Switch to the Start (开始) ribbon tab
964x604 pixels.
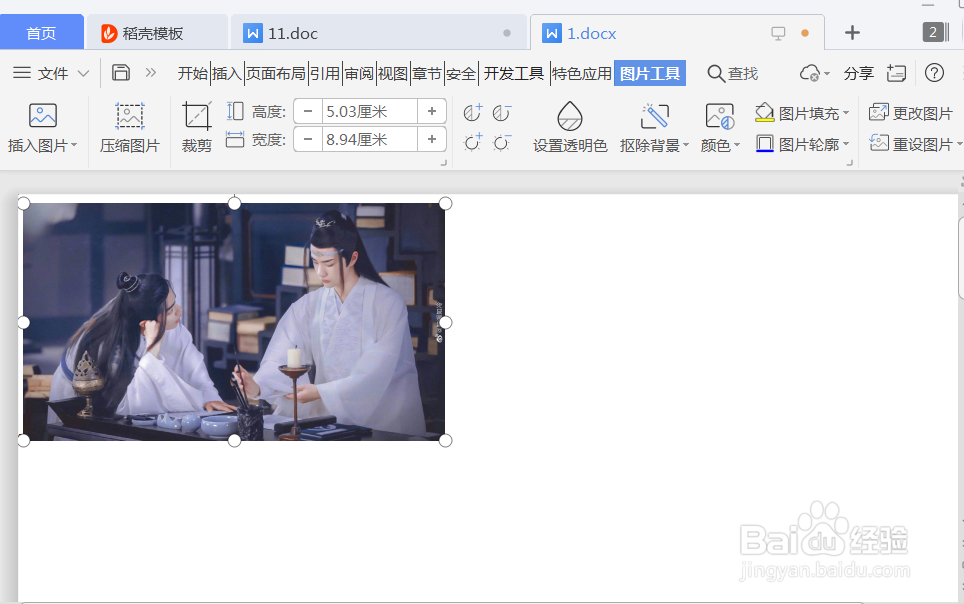[x=193, y=74]
